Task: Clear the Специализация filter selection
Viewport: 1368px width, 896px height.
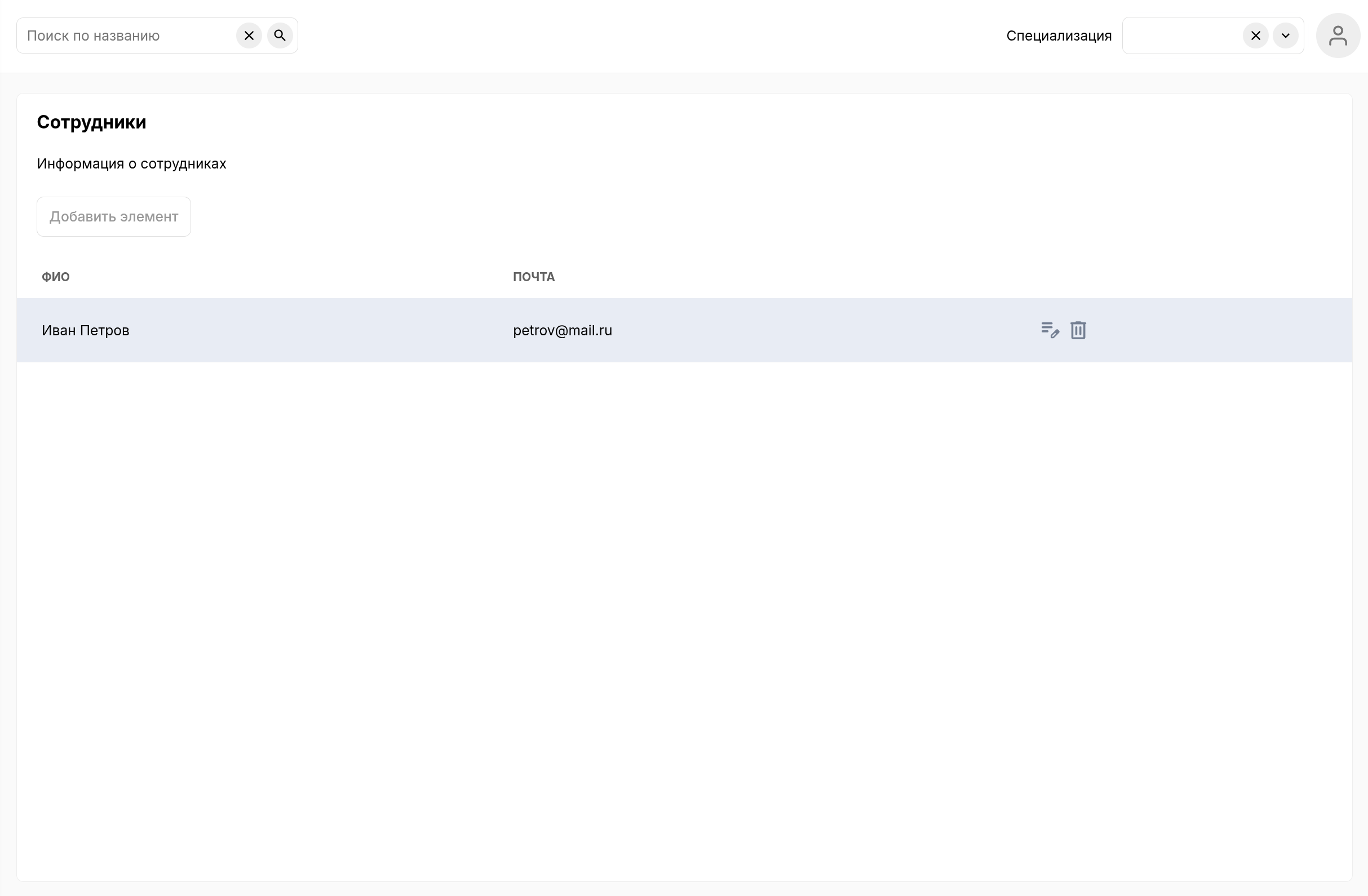Action: [1255, 36]
